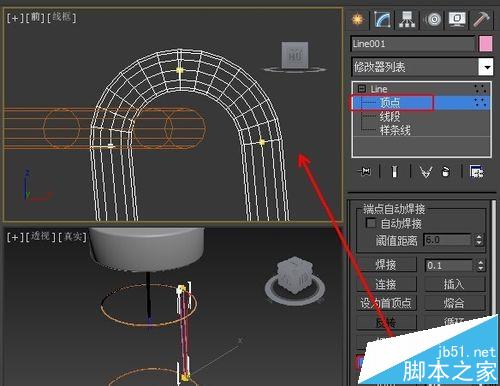Select 样条线 sub-object level
The image size is (500, 386).
395,130
